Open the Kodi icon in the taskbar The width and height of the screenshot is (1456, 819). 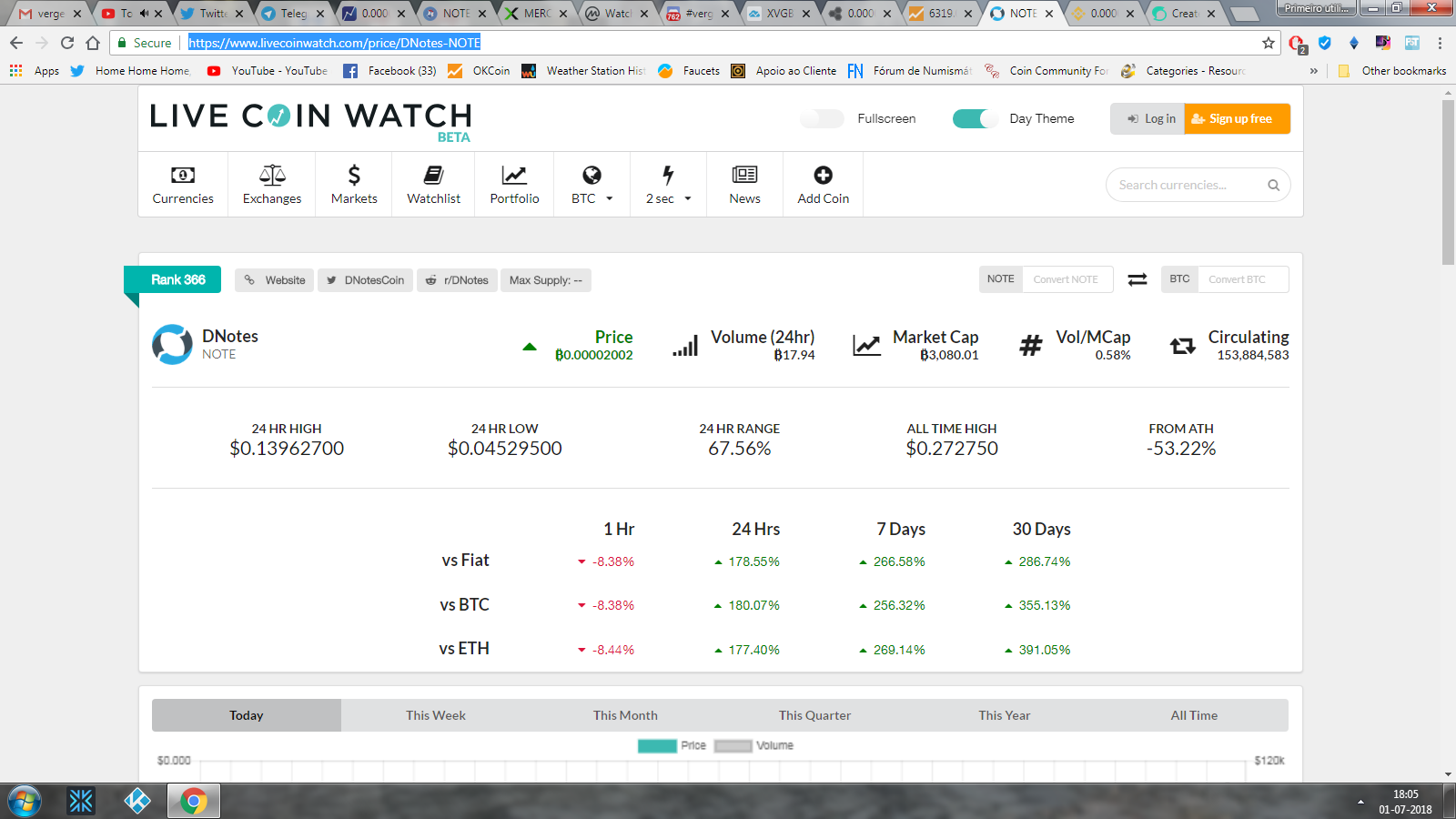[137, 802]
